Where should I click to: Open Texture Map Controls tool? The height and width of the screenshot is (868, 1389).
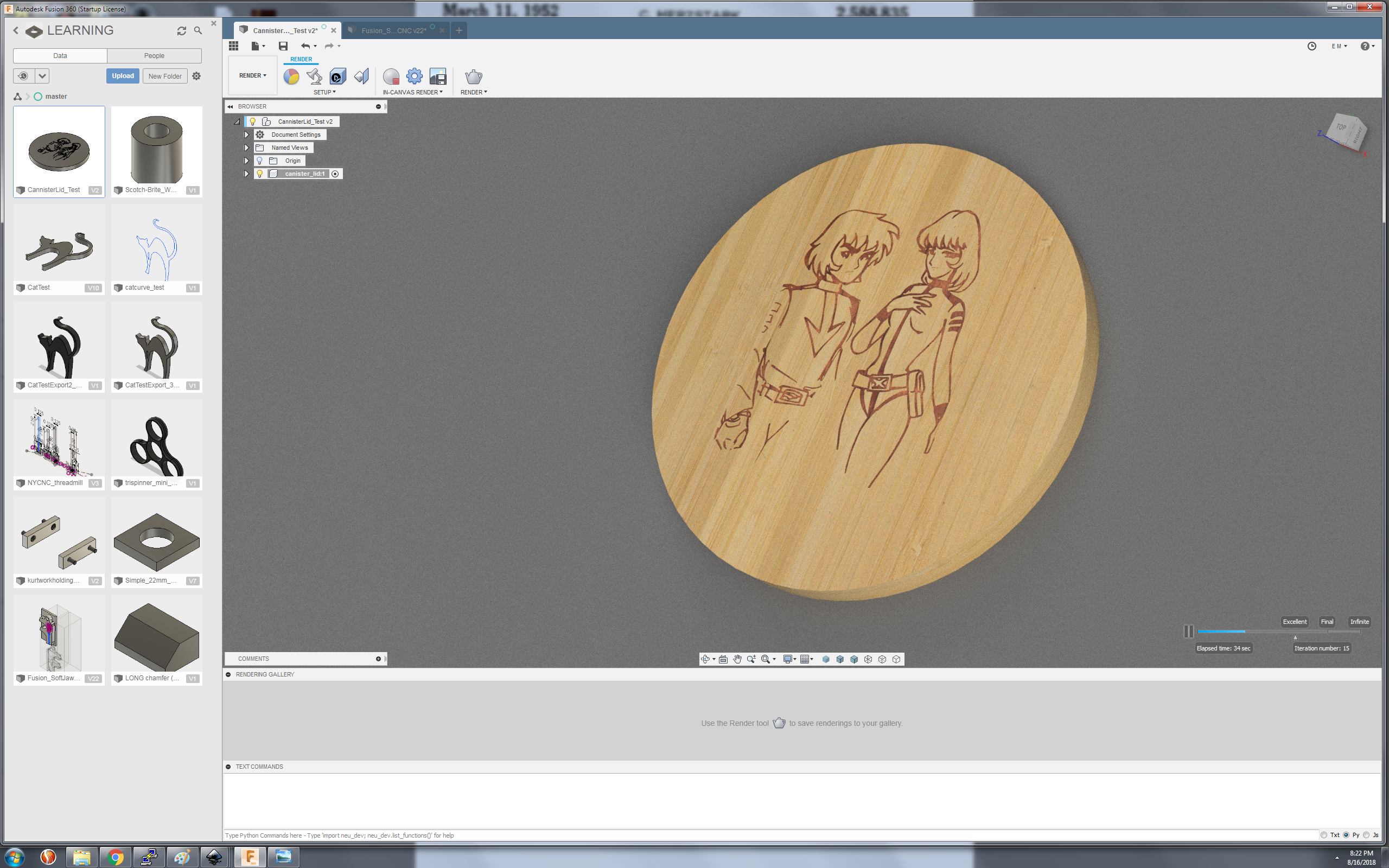pos(361,76)
